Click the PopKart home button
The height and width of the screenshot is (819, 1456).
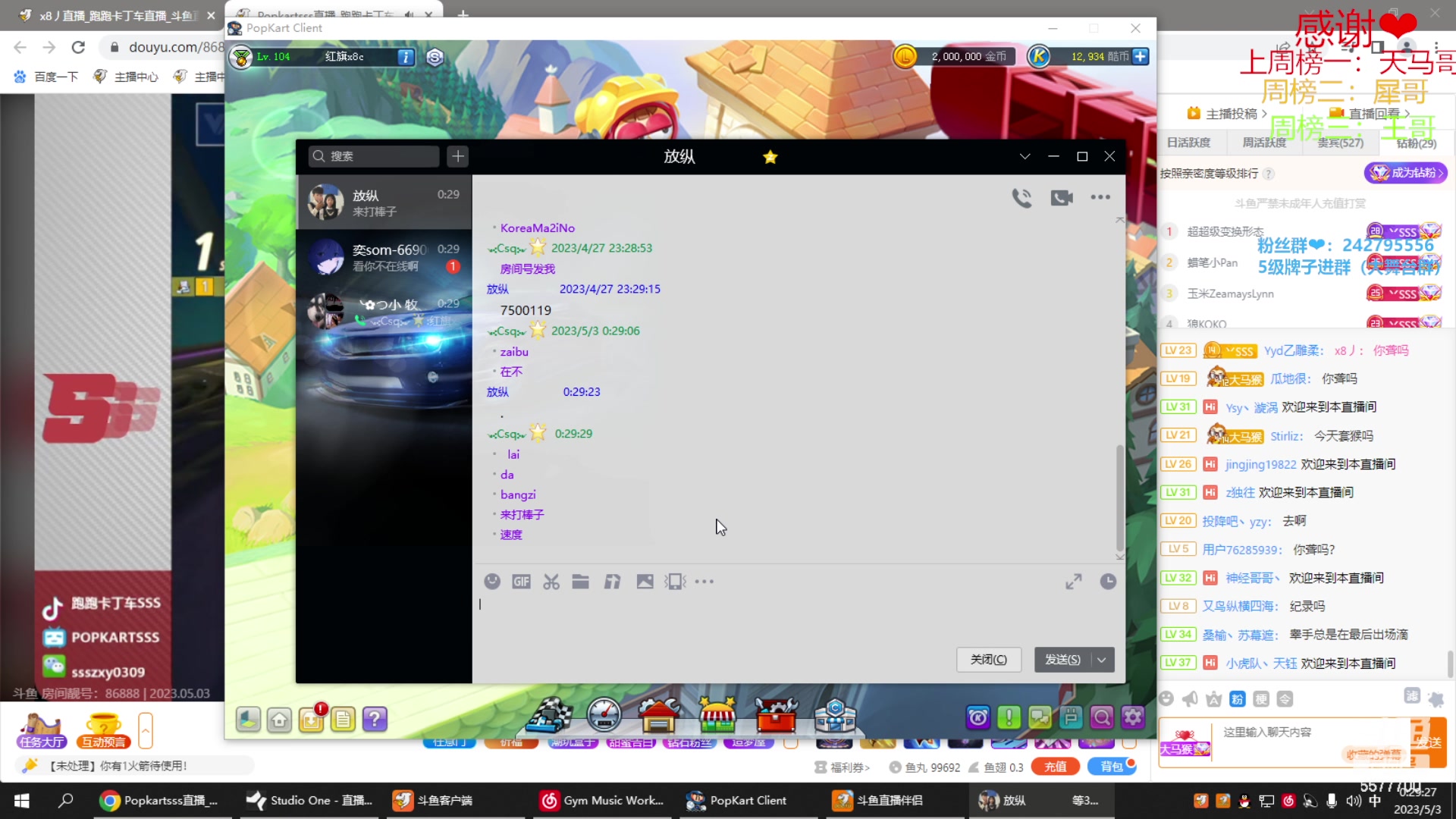(279, 720)
